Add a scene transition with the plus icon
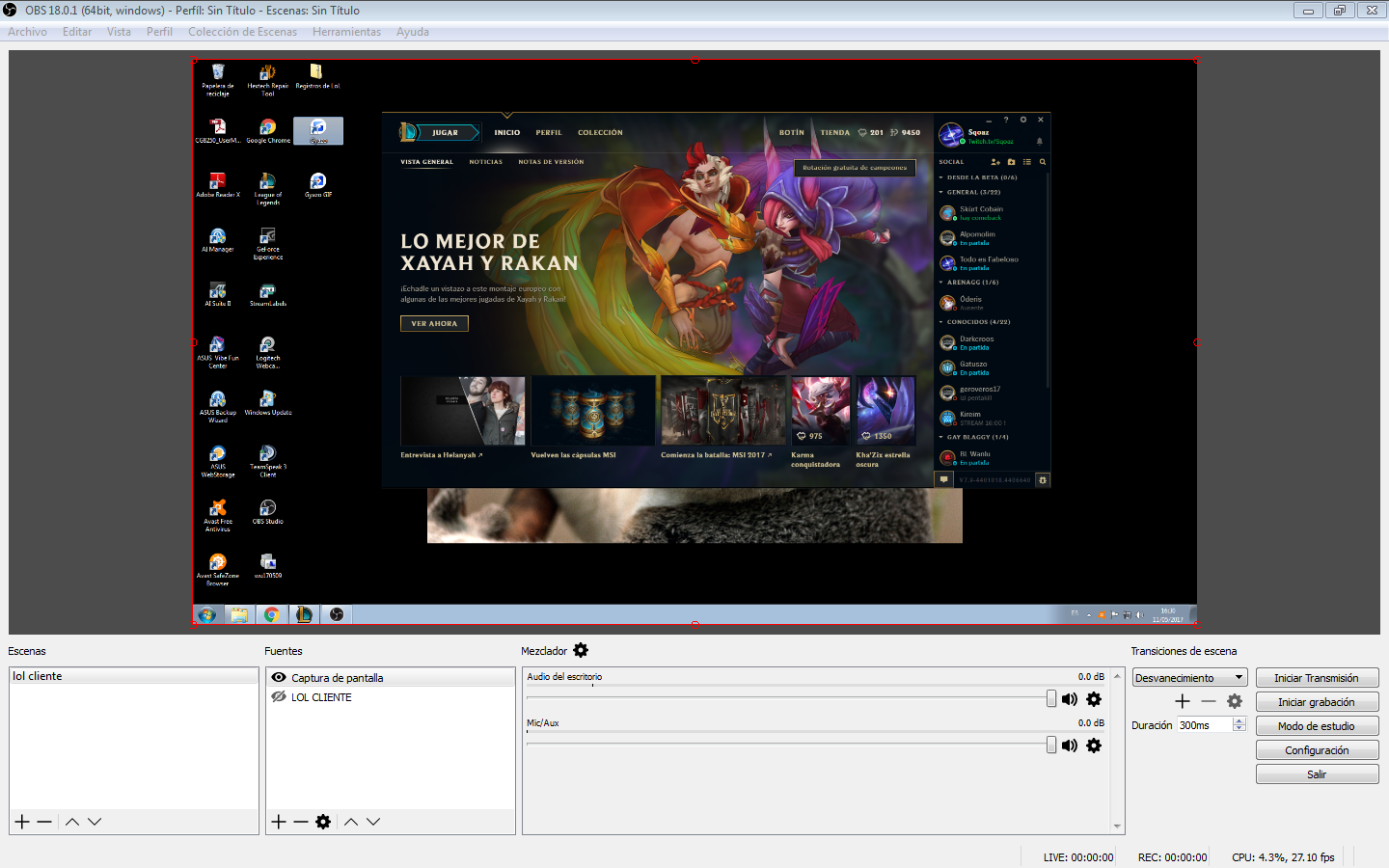 [1183, 701]
